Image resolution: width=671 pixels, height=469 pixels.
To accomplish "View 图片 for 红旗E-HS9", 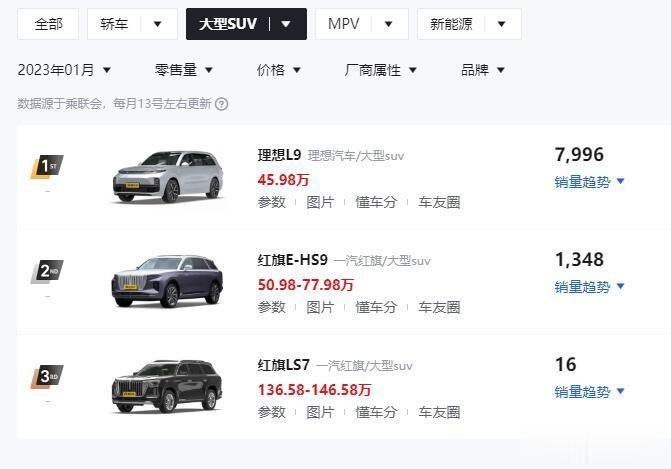I will [320, 307].
